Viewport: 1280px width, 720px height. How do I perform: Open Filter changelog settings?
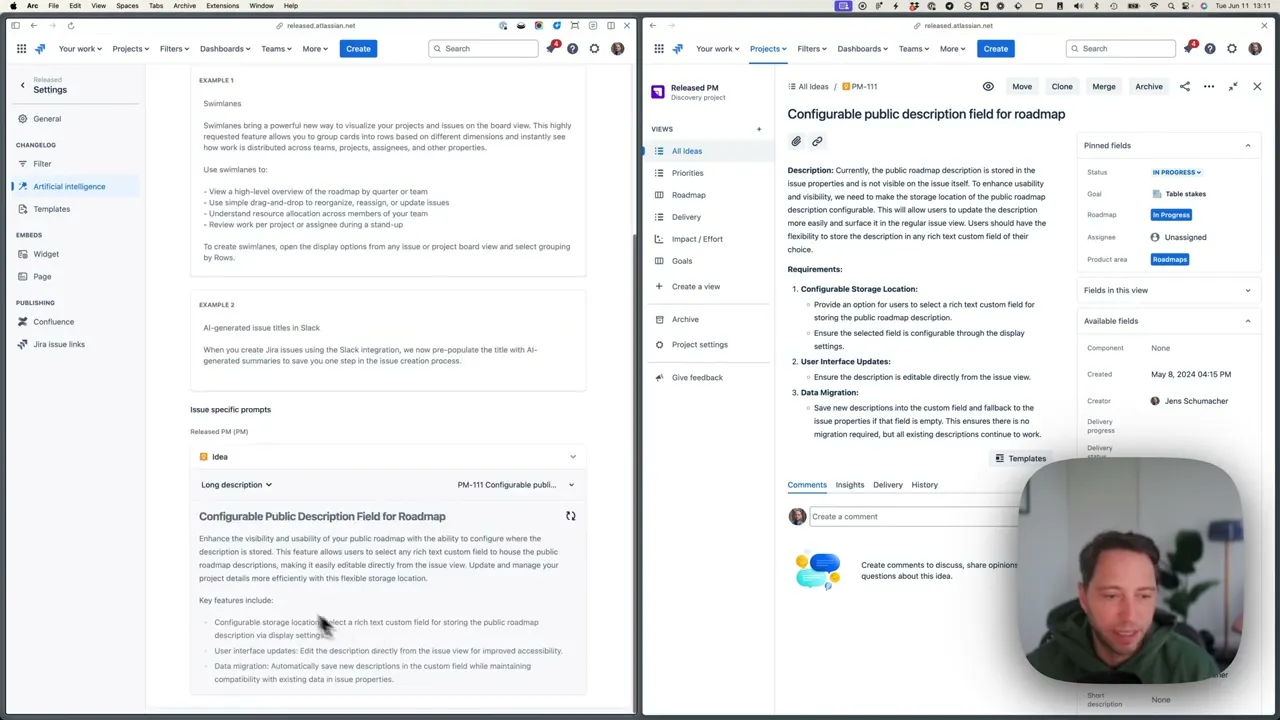42,163
